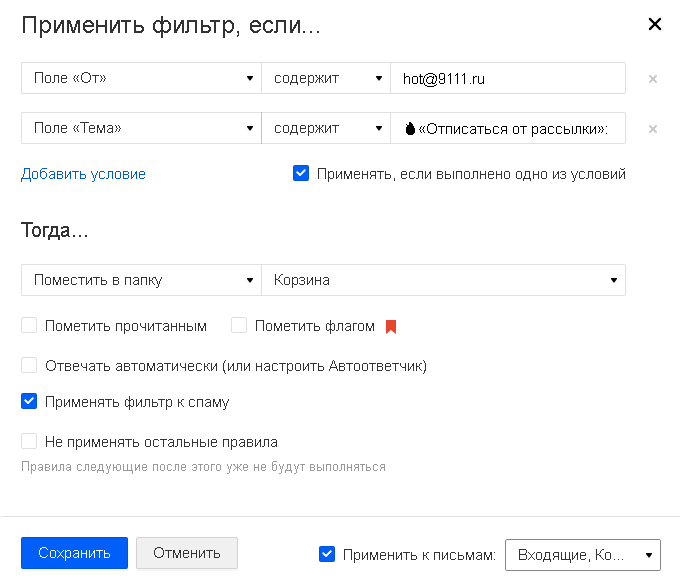Toggle 'Применять, если выполнено одно из условий' checkbox
This screenshot has height=582, width=680.
click(x=301, y=173)
